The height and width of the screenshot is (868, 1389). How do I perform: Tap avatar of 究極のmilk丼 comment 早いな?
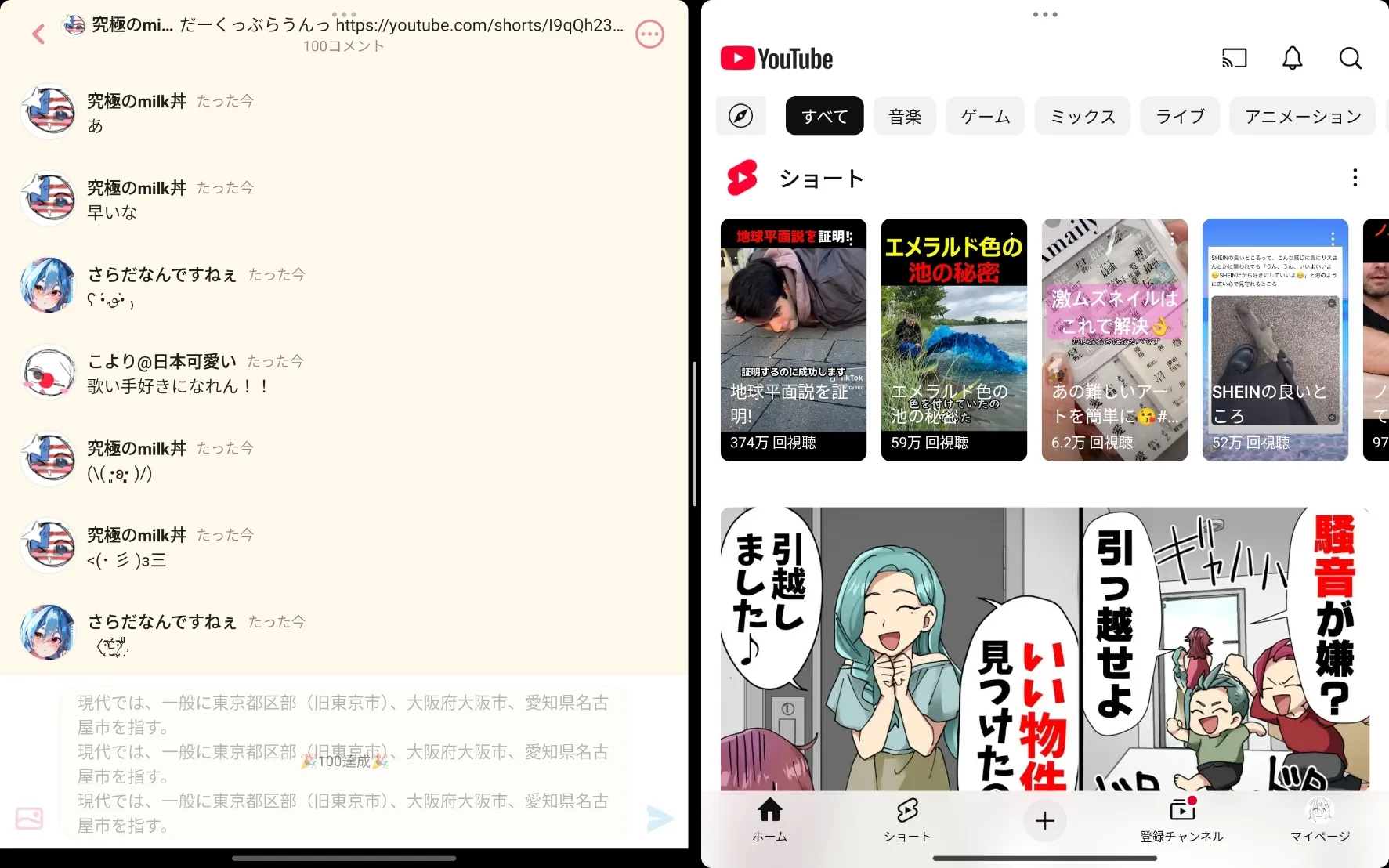(49, 199)
